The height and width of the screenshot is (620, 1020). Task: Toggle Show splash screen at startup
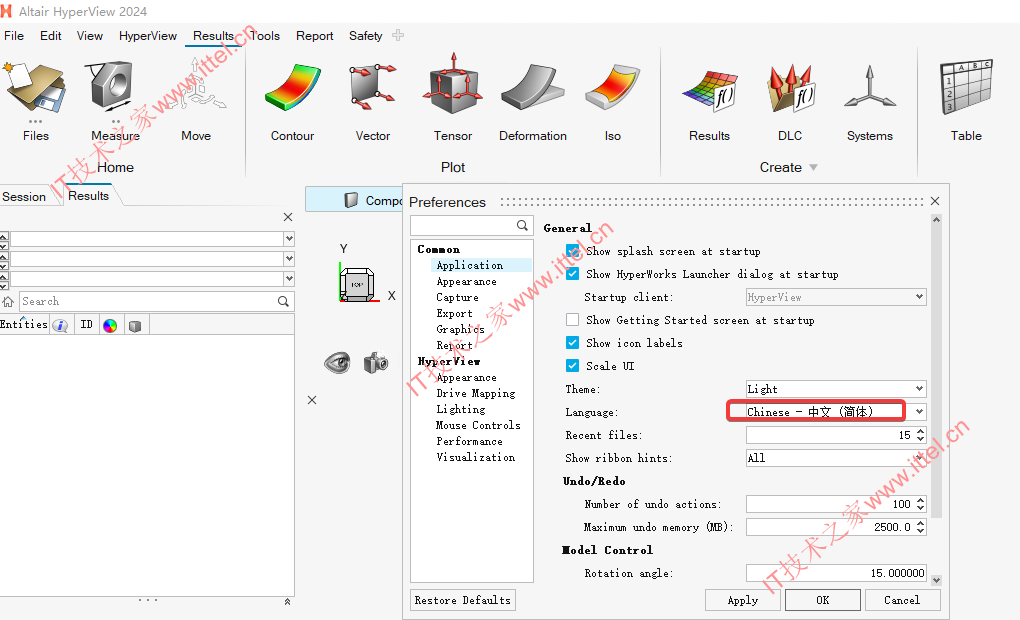(572, 251)
